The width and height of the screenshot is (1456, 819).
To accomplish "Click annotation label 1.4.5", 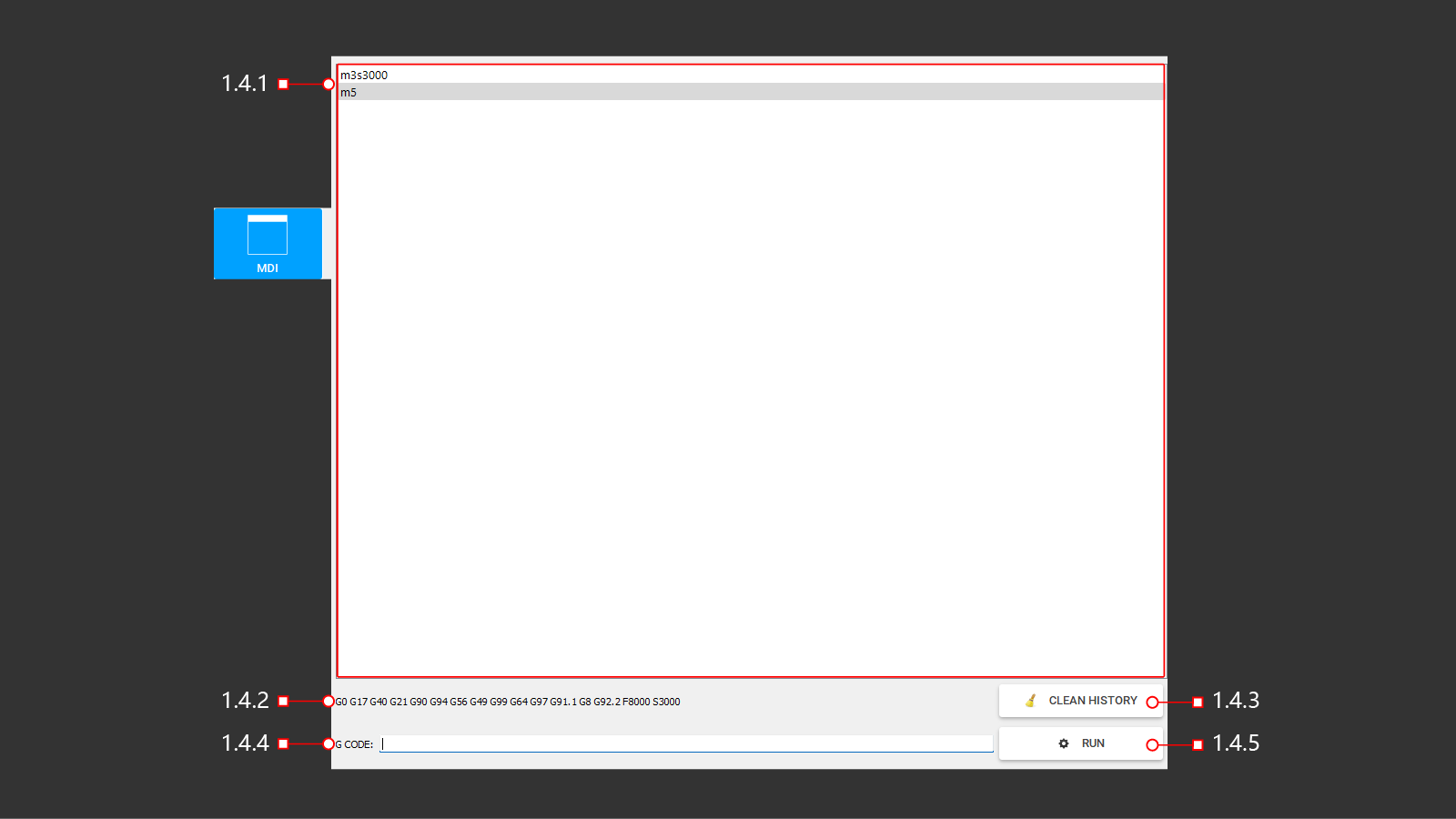I will pyautogui.click(x=1236, y=743).
